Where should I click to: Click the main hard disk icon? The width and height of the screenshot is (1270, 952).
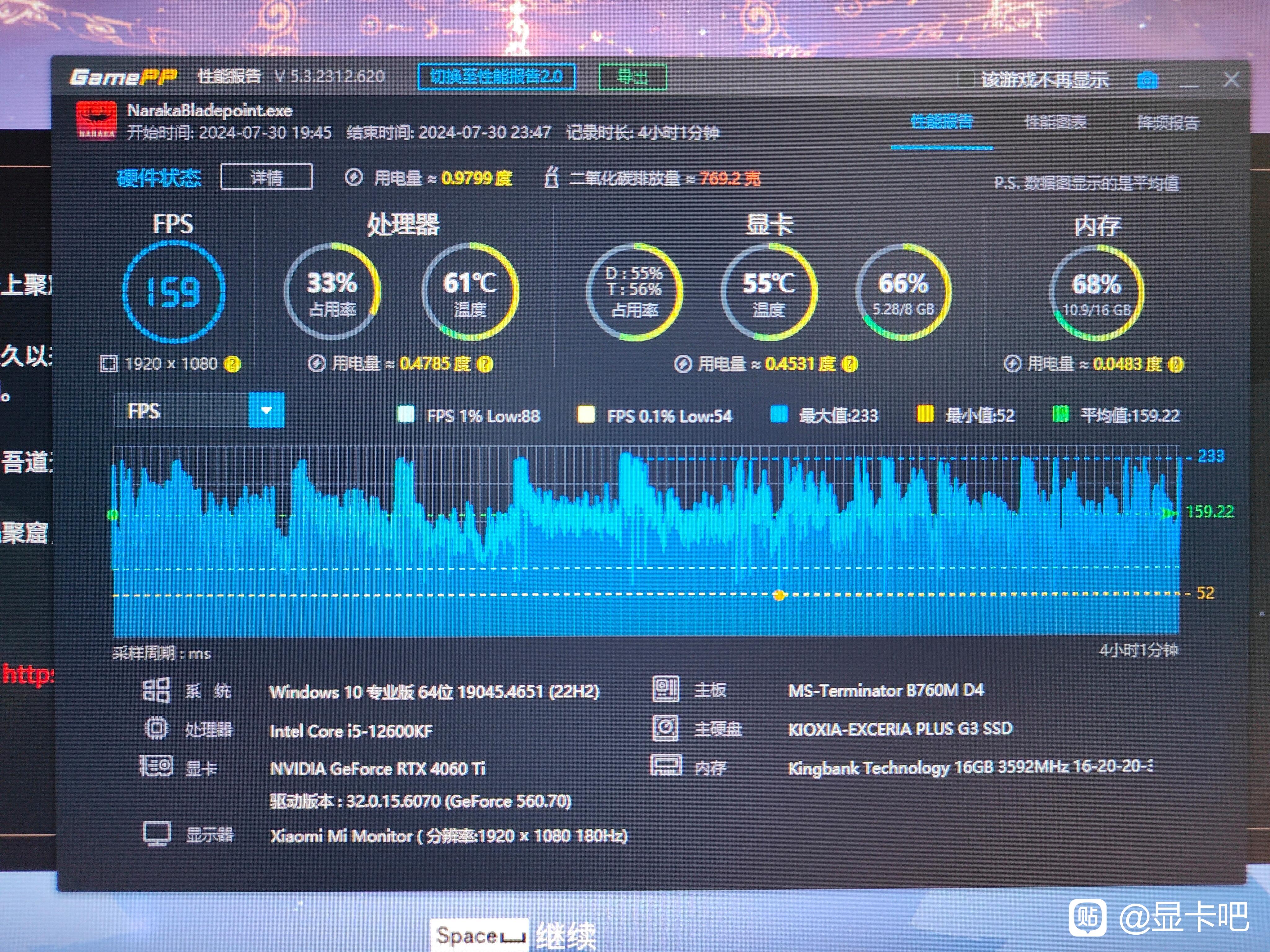coord(666,728)
